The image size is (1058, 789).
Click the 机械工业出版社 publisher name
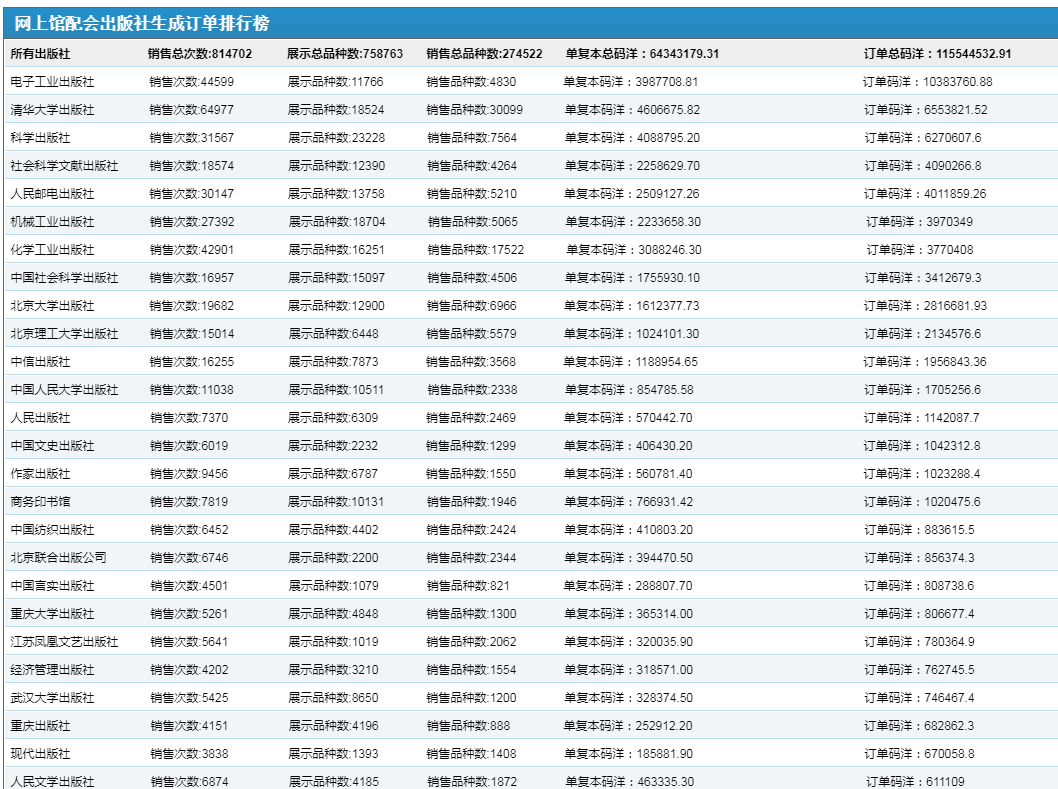tap(52, 222)
